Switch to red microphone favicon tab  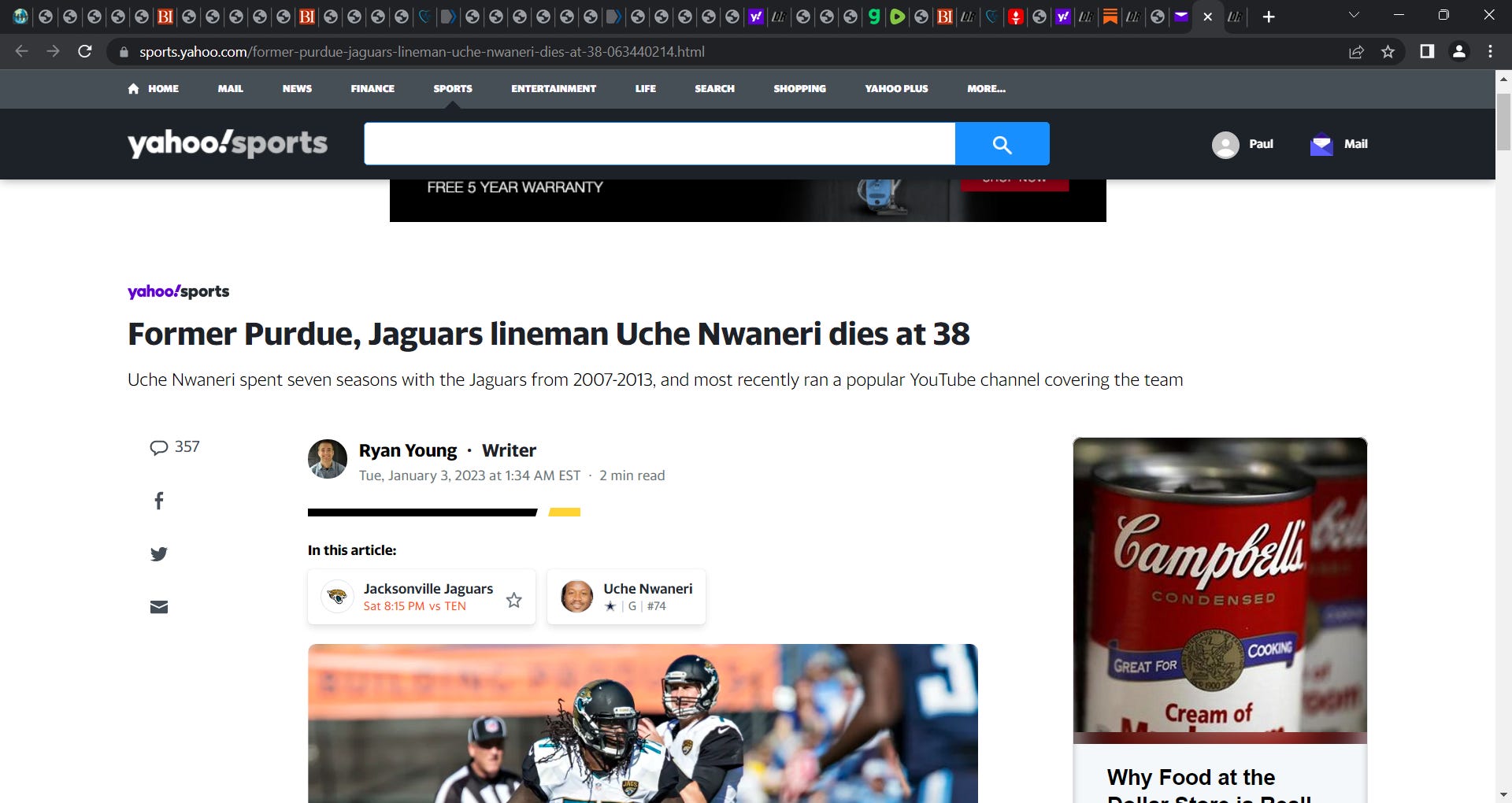pos(1015,17)
